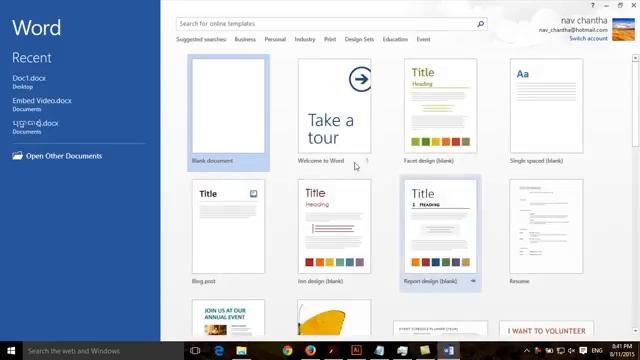Open Other Documents link
Viewport: 640px width, 360px height.
tap(64, 156)
